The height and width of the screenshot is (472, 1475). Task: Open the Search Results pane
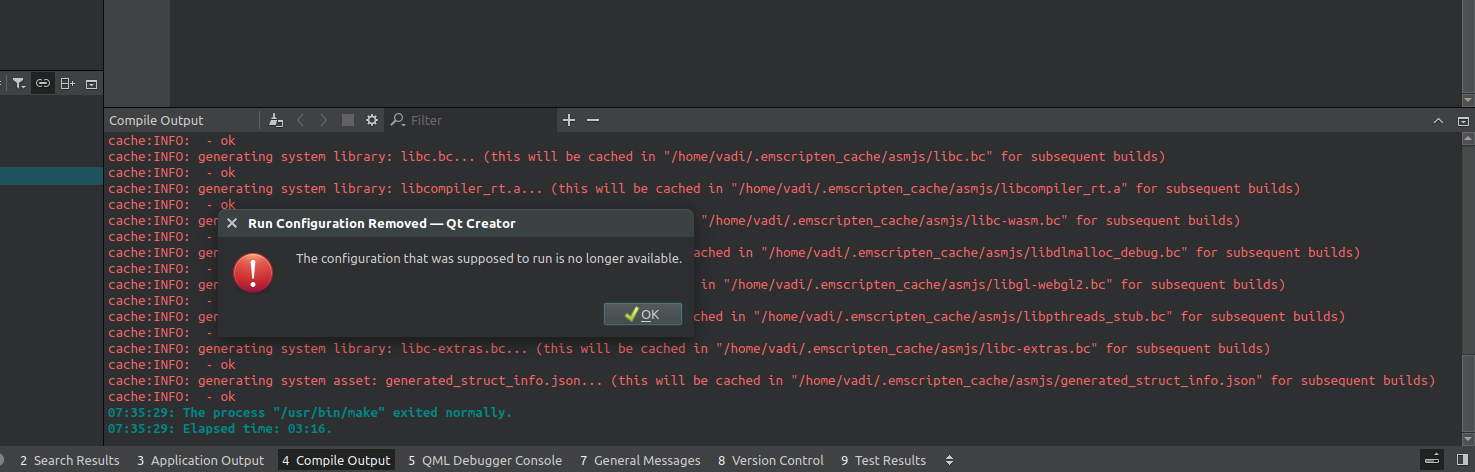pos(69,460)
